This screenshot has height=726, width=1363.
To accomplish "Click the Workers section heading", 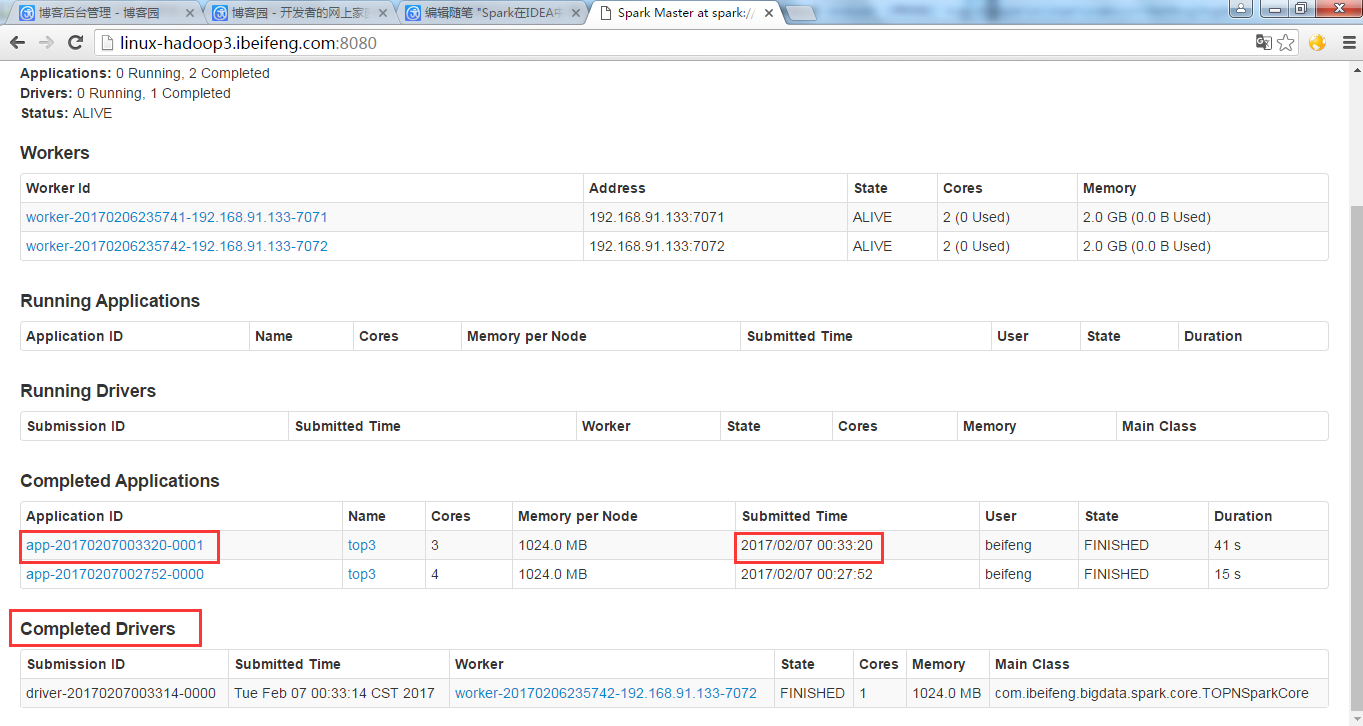I will click(x=55, y=153).
